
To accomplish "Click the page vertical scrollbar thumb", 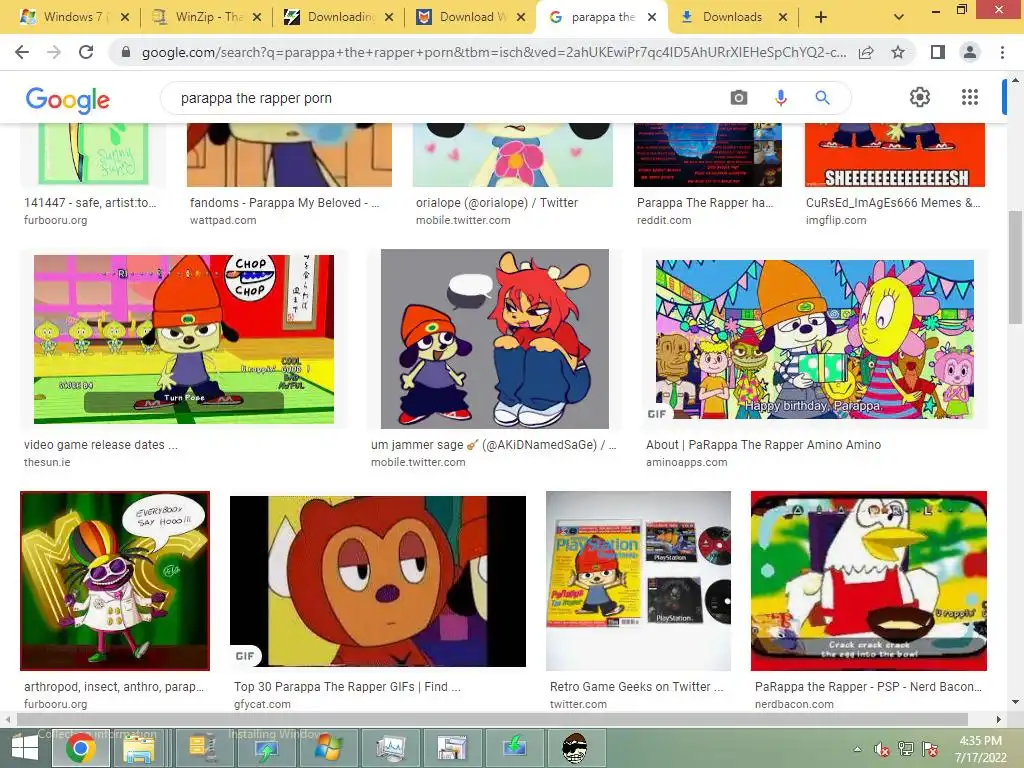I will click(1015, 266).
